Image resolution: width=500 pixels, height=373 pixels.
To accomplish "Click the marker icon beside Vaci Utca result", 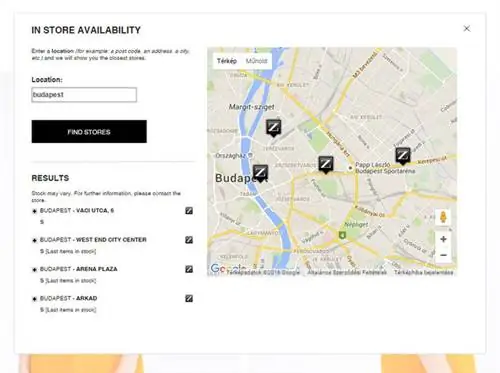I will pyautogui.click(x=189, y=211).
